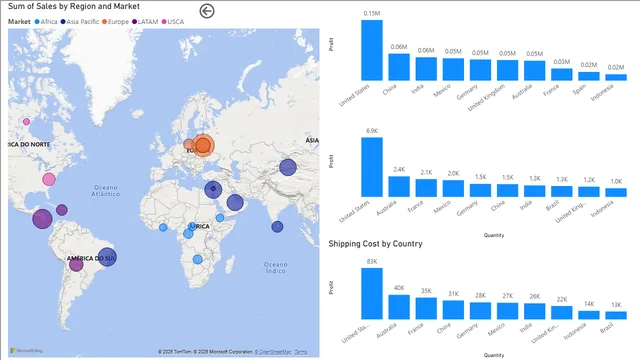The image size is (640, 360).
Task: Select the 1.2K United Kingdom bar
Action: [589, 192]
